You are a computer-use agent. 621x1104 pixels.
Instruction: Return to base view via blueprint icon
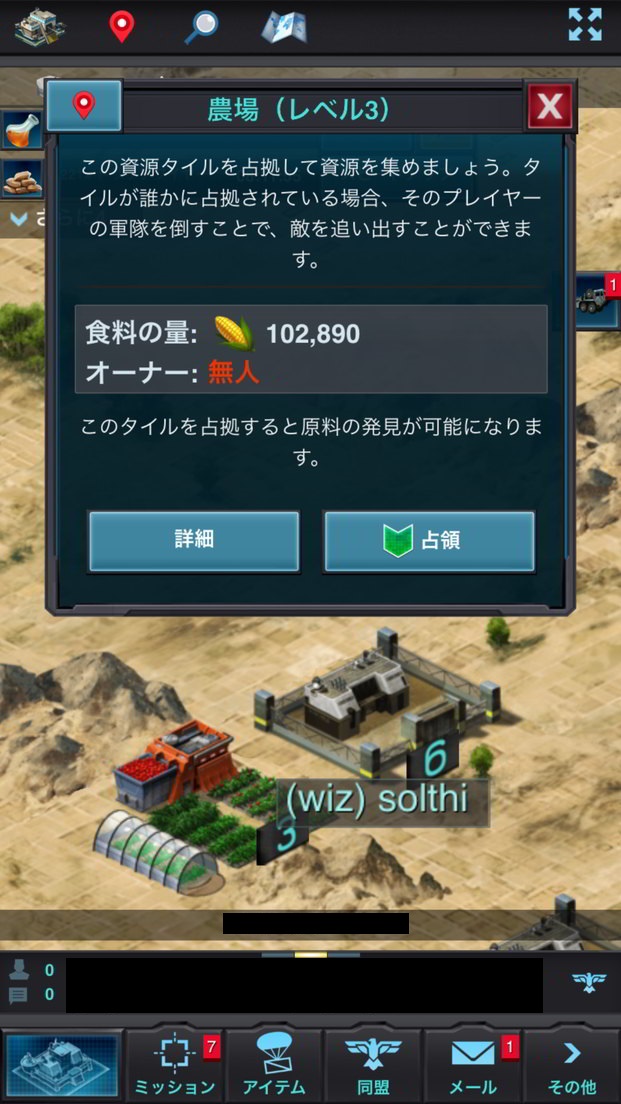click(63, 1064)
